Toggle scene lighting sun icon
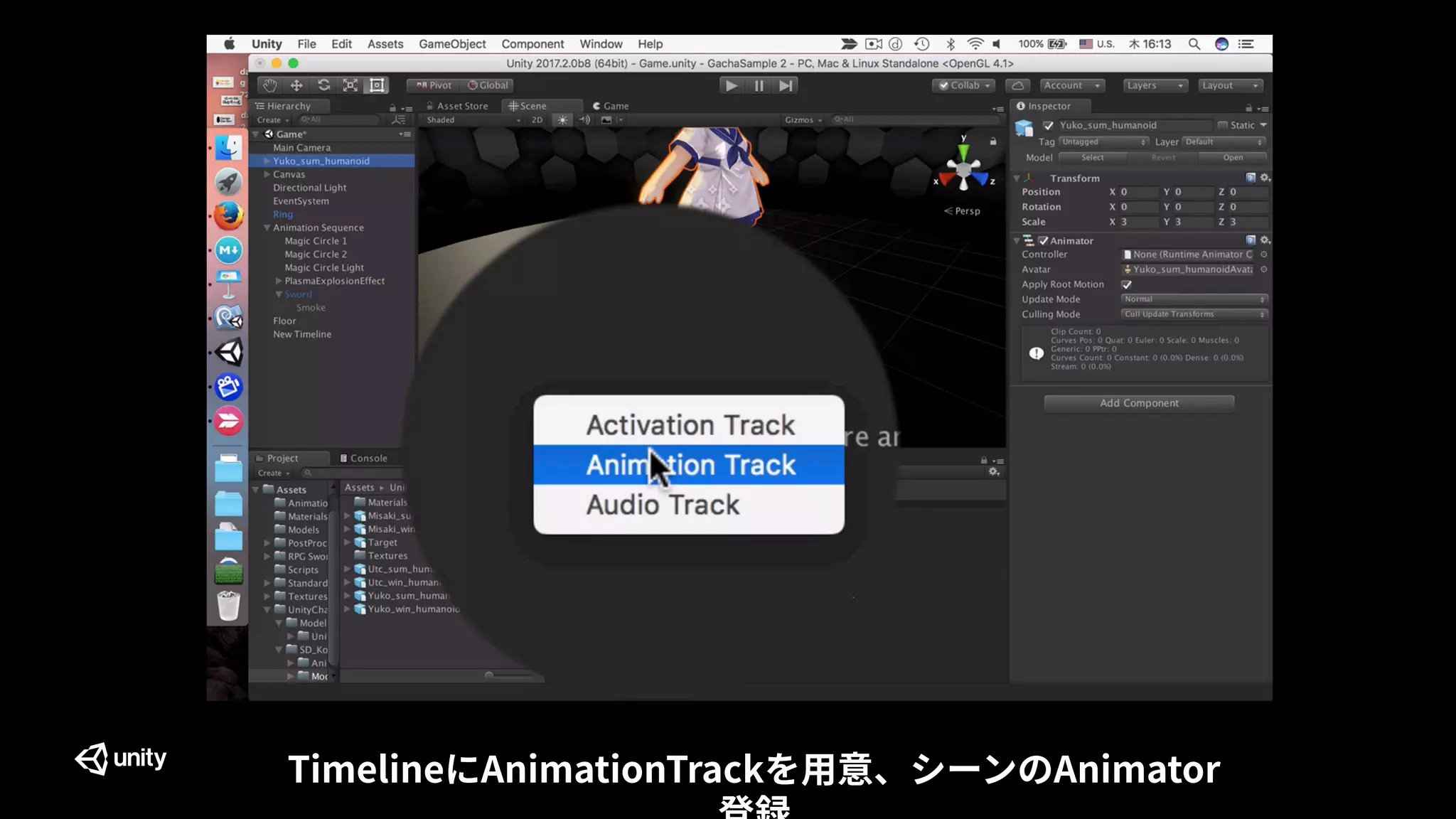This screenshot has height=819, width=1456. click(562, 119)
